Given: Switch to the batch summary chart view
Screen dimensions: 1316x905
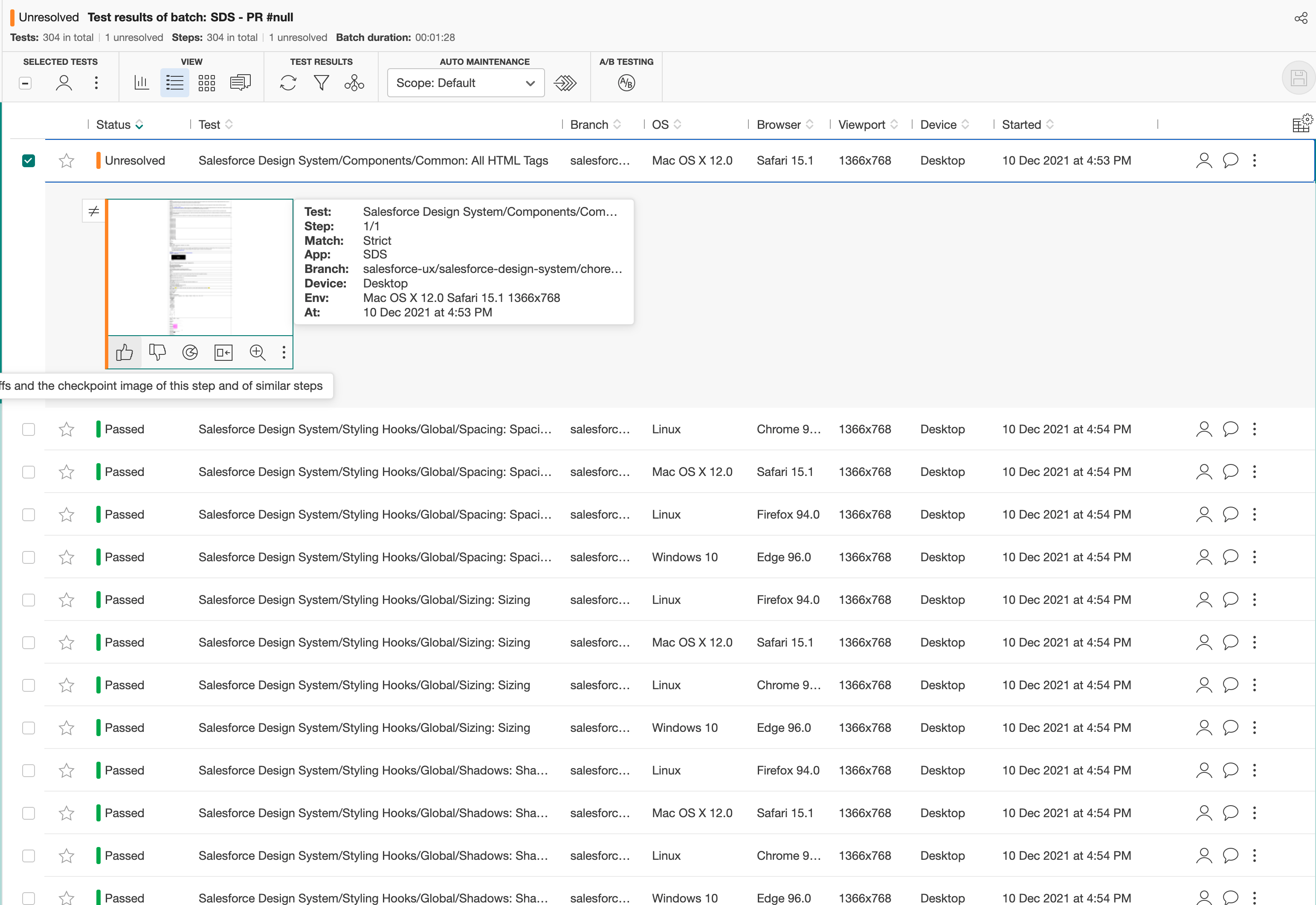Looking at the screenshot, I should coord(142,82).
